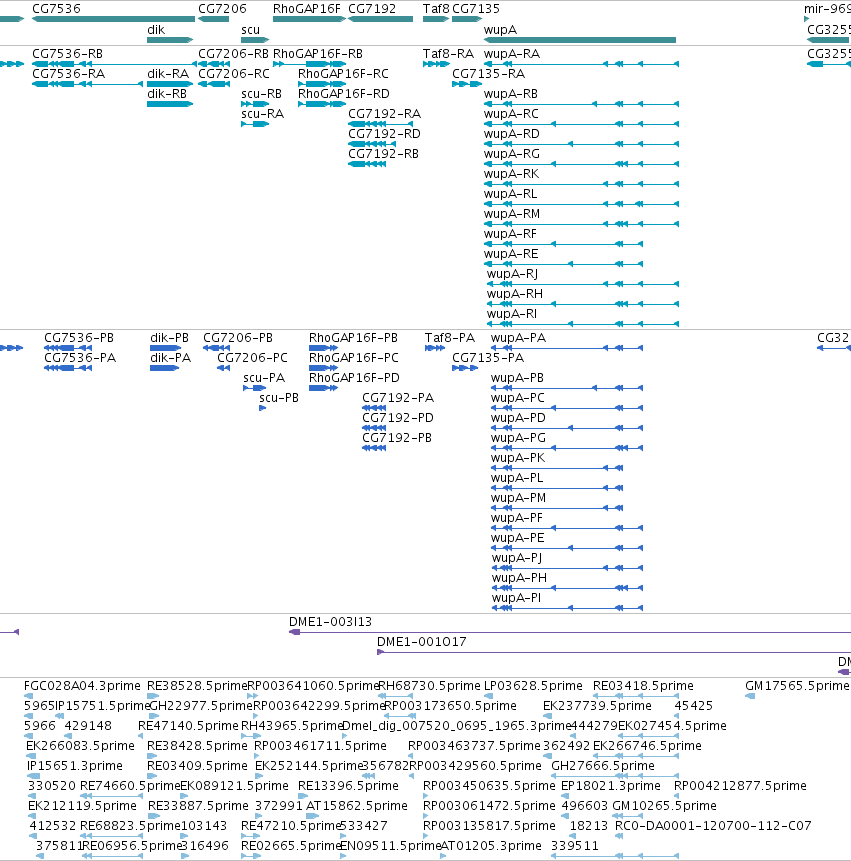
Task: Click the Taf8 gene label
Action: click(436, 9)
